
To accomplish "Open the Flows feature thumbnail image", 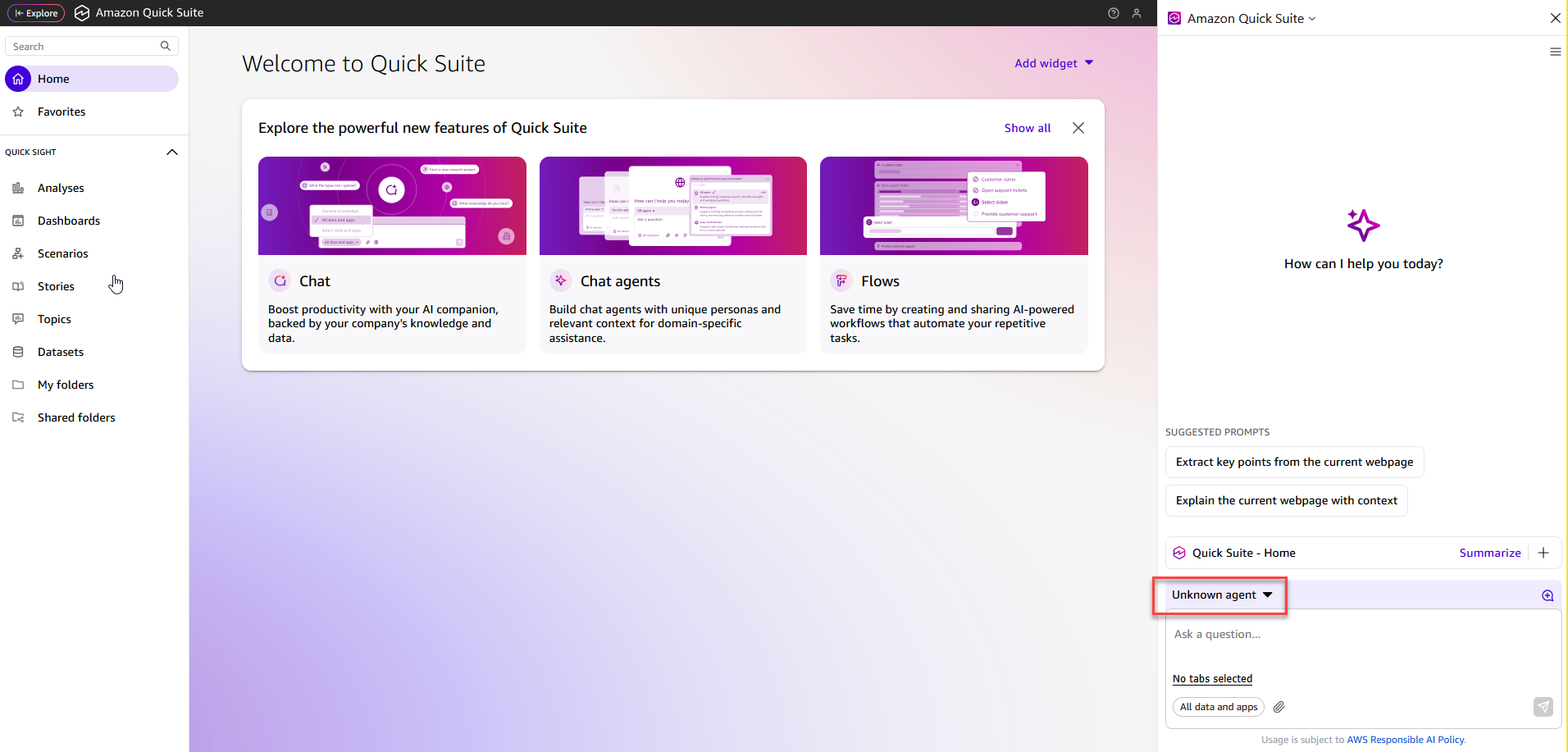I will (x=954, y=206).
